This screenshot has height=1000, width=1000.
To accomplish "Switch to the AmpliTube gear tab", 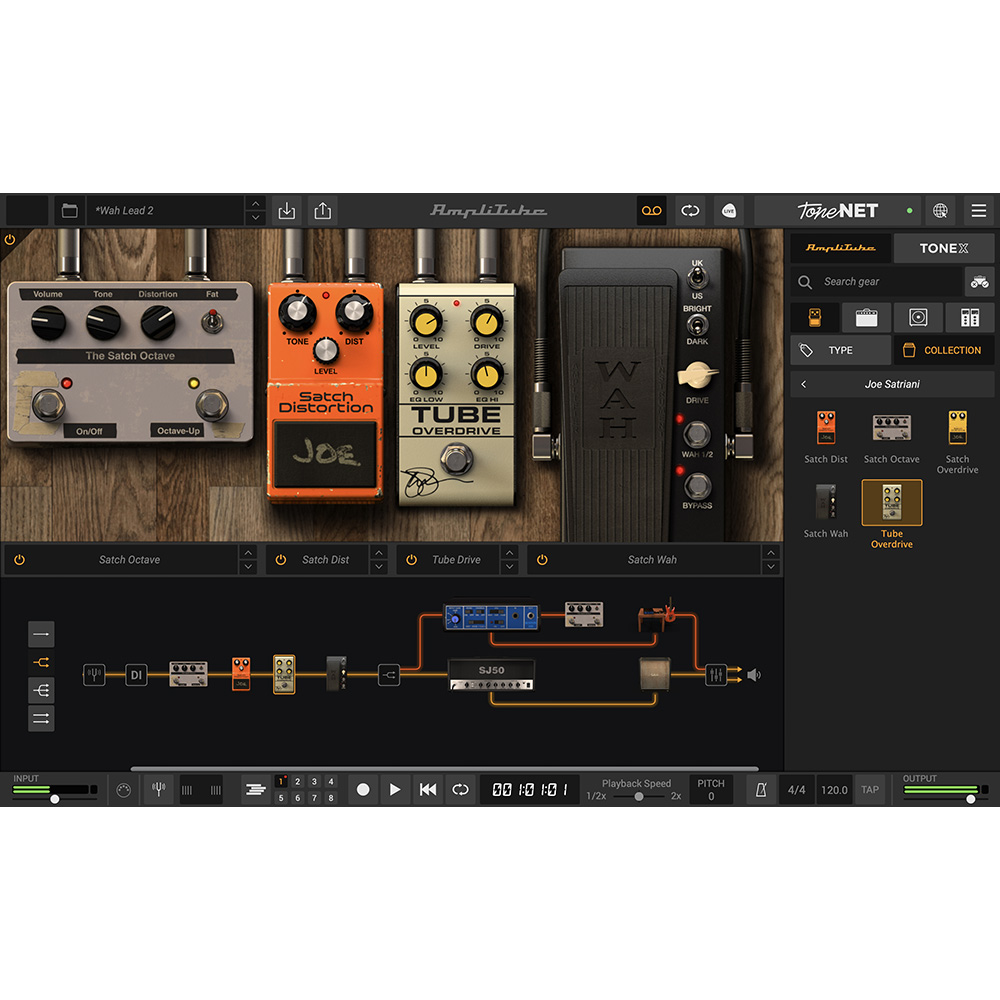I will [x=841, y=247].
